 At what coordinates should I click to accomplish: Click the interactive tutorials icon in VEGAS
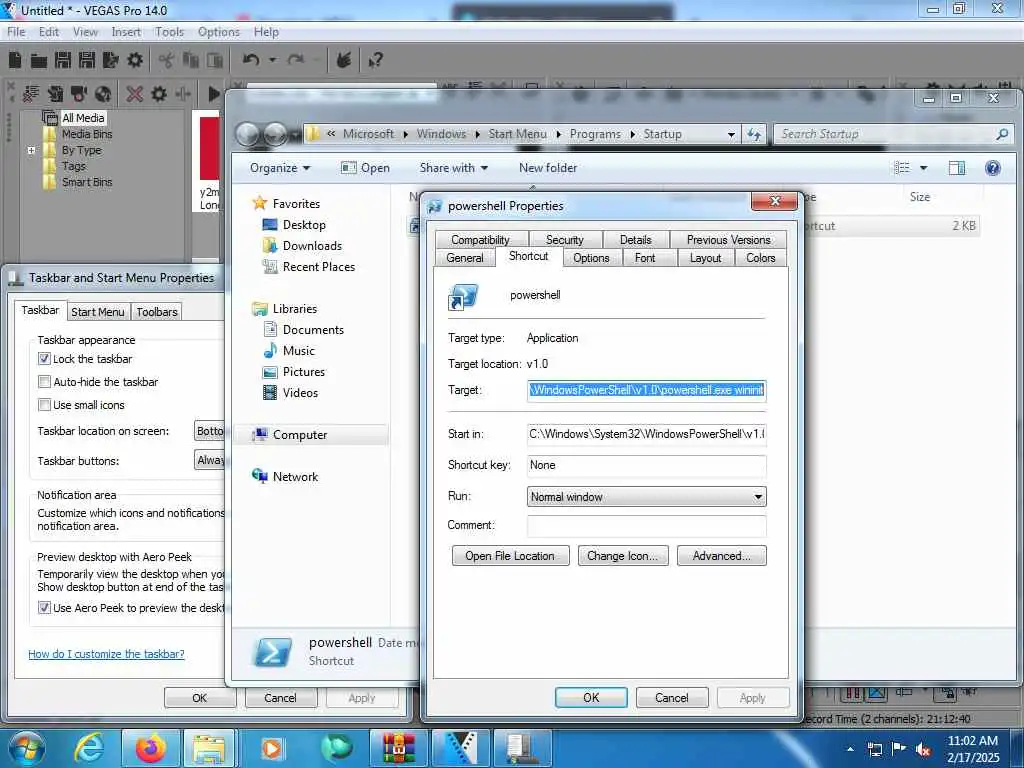344,60
